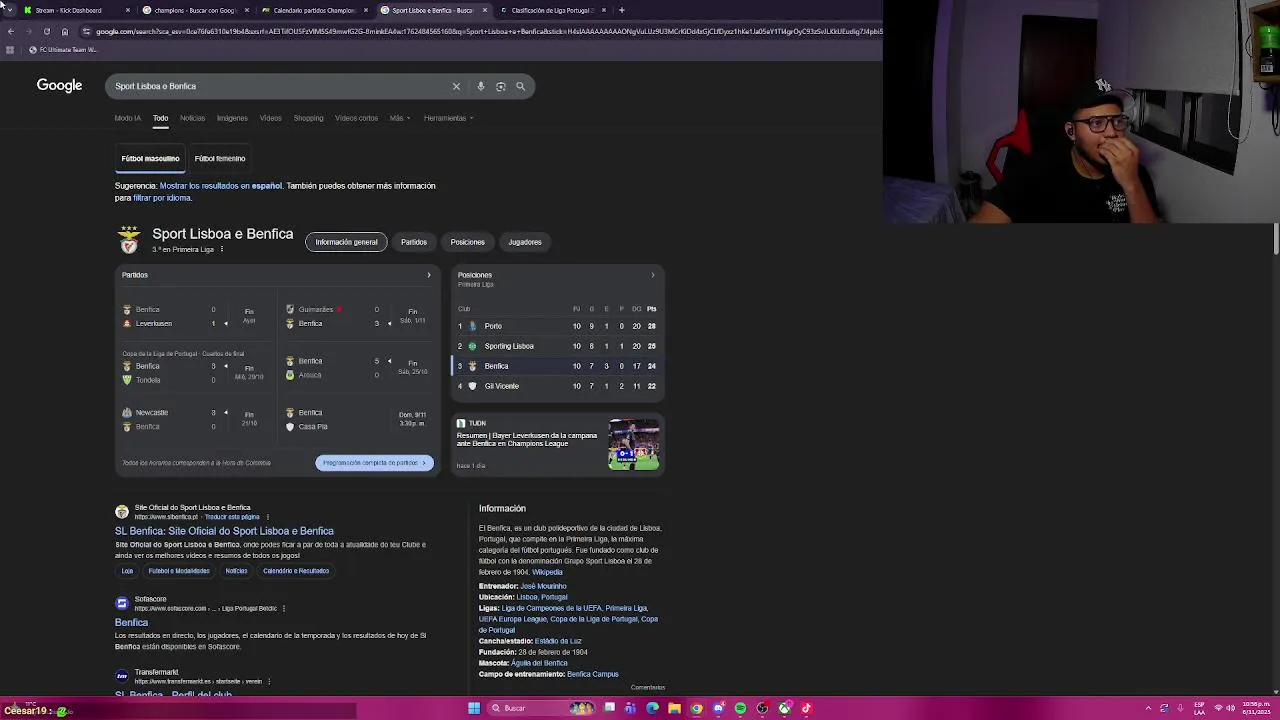Open new browser tab
The height and width of the screenshot is (720, 1280).
click(x=621, y=10)
